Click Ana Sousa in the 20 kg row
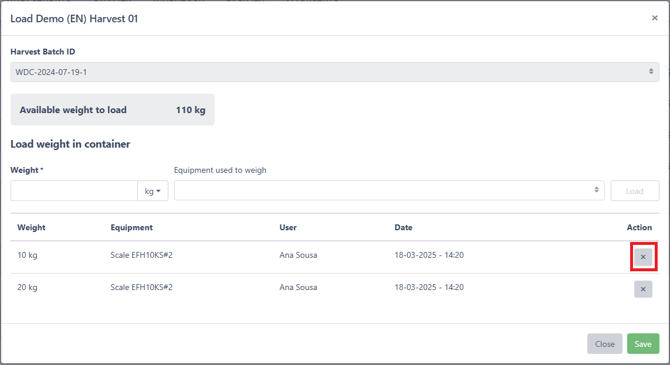This screenshot has width=670, height=365. (298, 287)
